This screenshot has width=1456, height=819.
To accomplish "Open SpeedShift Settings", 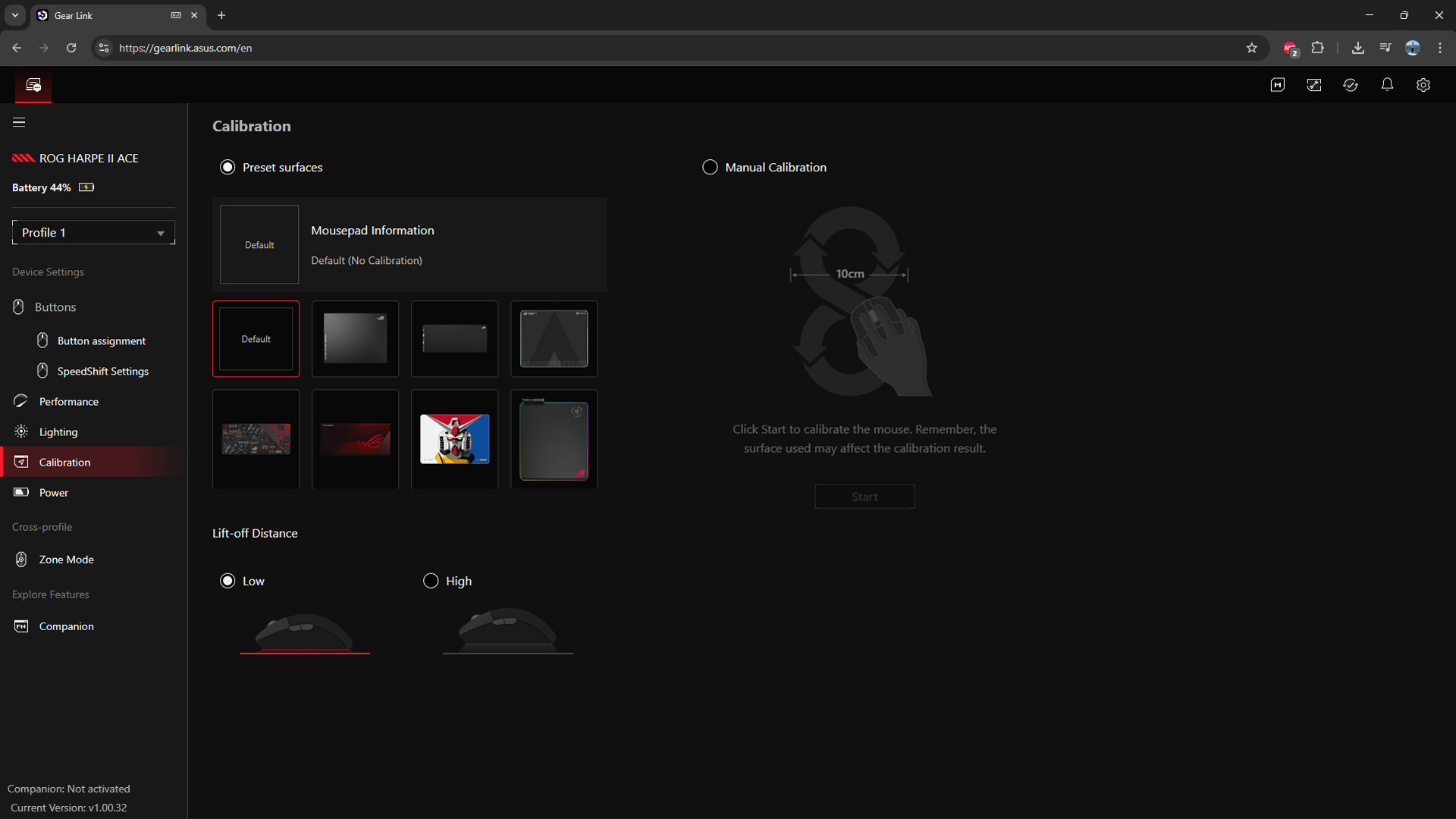I will 102,371.
